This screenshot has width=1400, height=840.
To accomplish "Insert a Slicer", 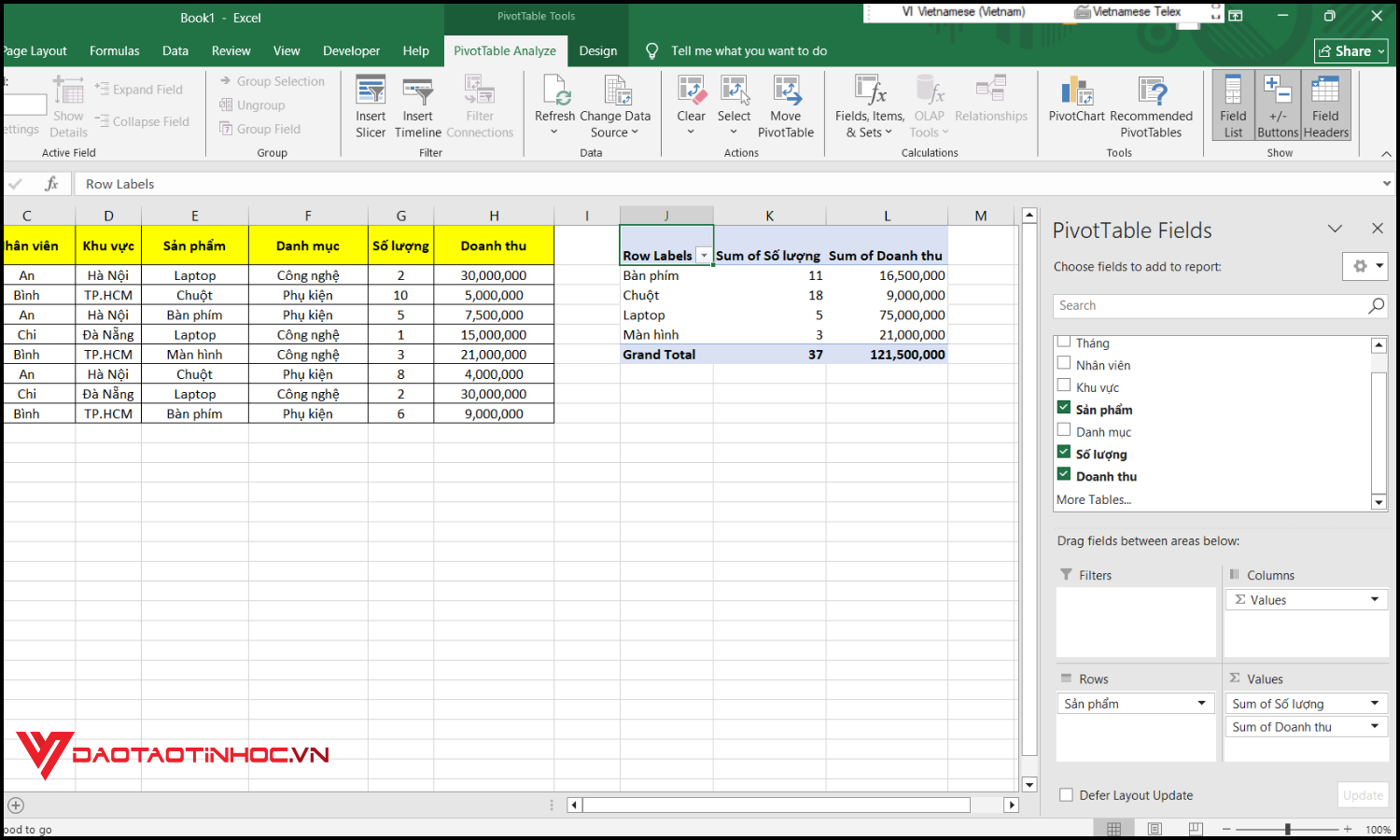I will point(371,105).
